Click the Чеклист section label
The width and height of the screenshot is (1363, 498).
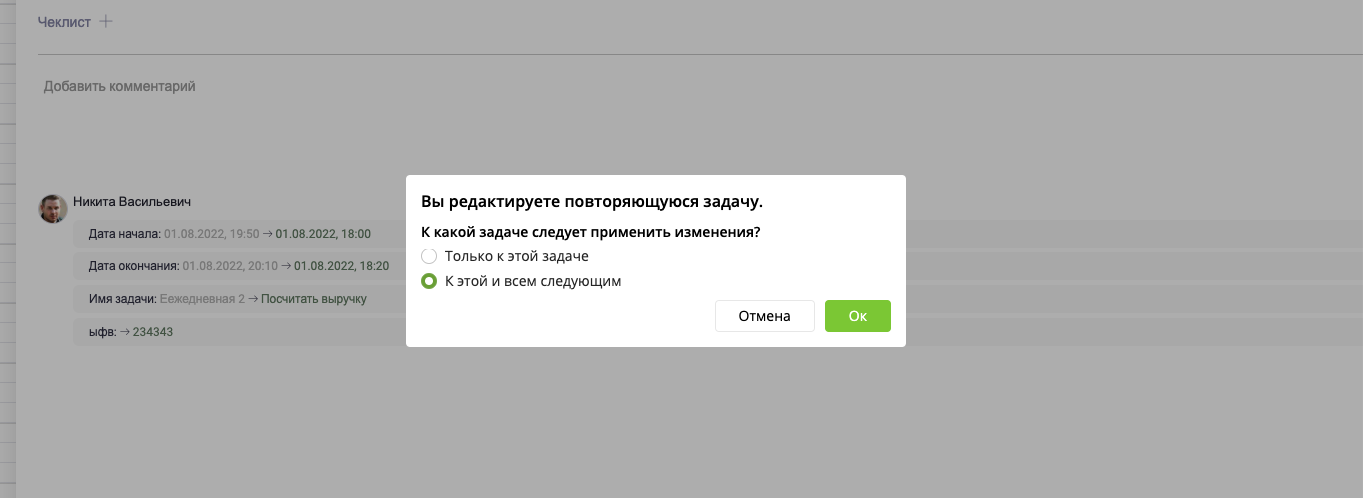pos(64,22)
